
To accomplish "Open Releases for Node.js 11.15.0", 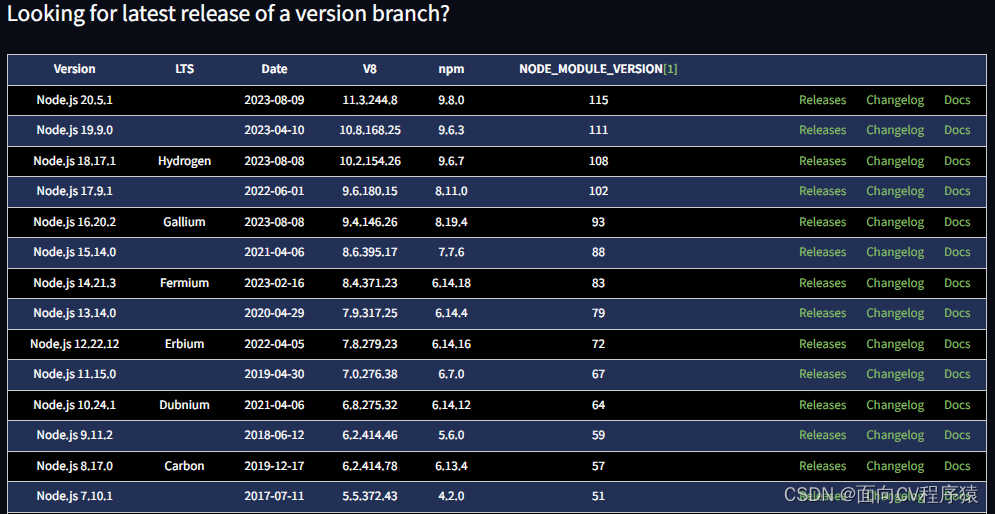I will click(822, 374).
